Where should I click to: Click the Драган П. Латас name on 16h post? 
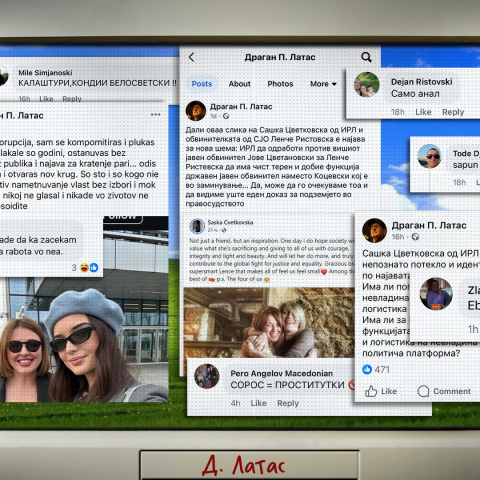429,225
